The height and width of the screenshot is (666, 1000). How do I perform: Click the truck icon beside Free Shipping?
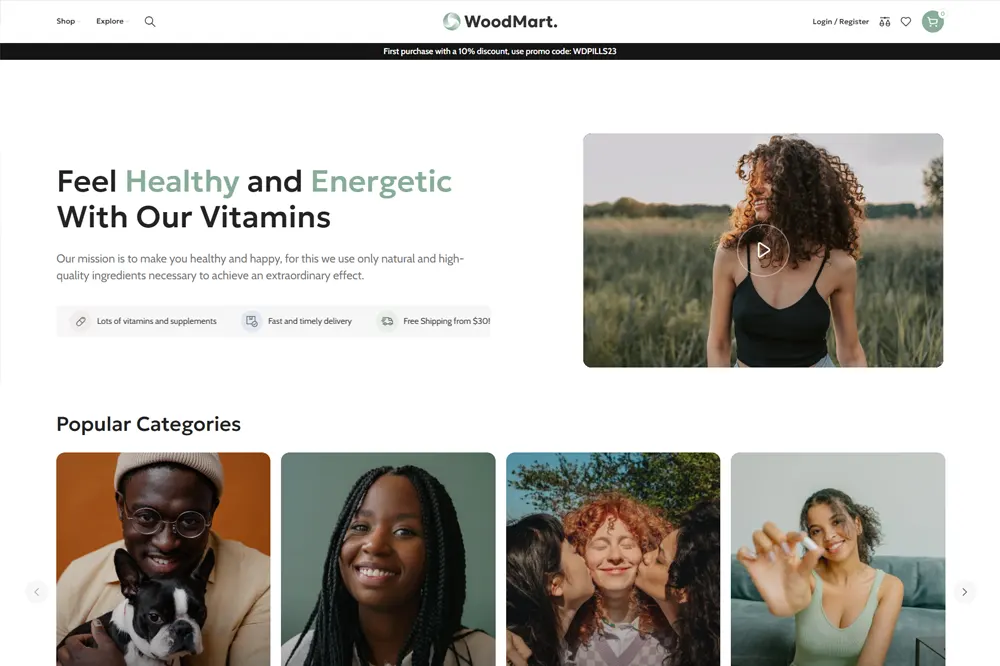tap(387, 322)
